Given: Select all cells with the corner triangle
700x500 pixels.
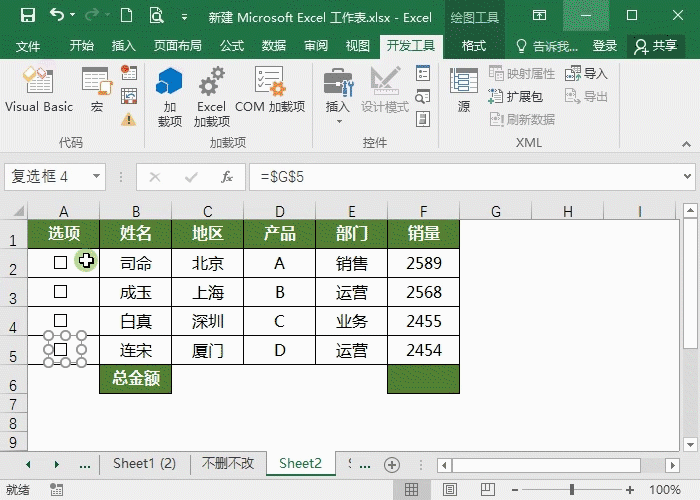Looking at the screenshot, I should tap(18, 211).
